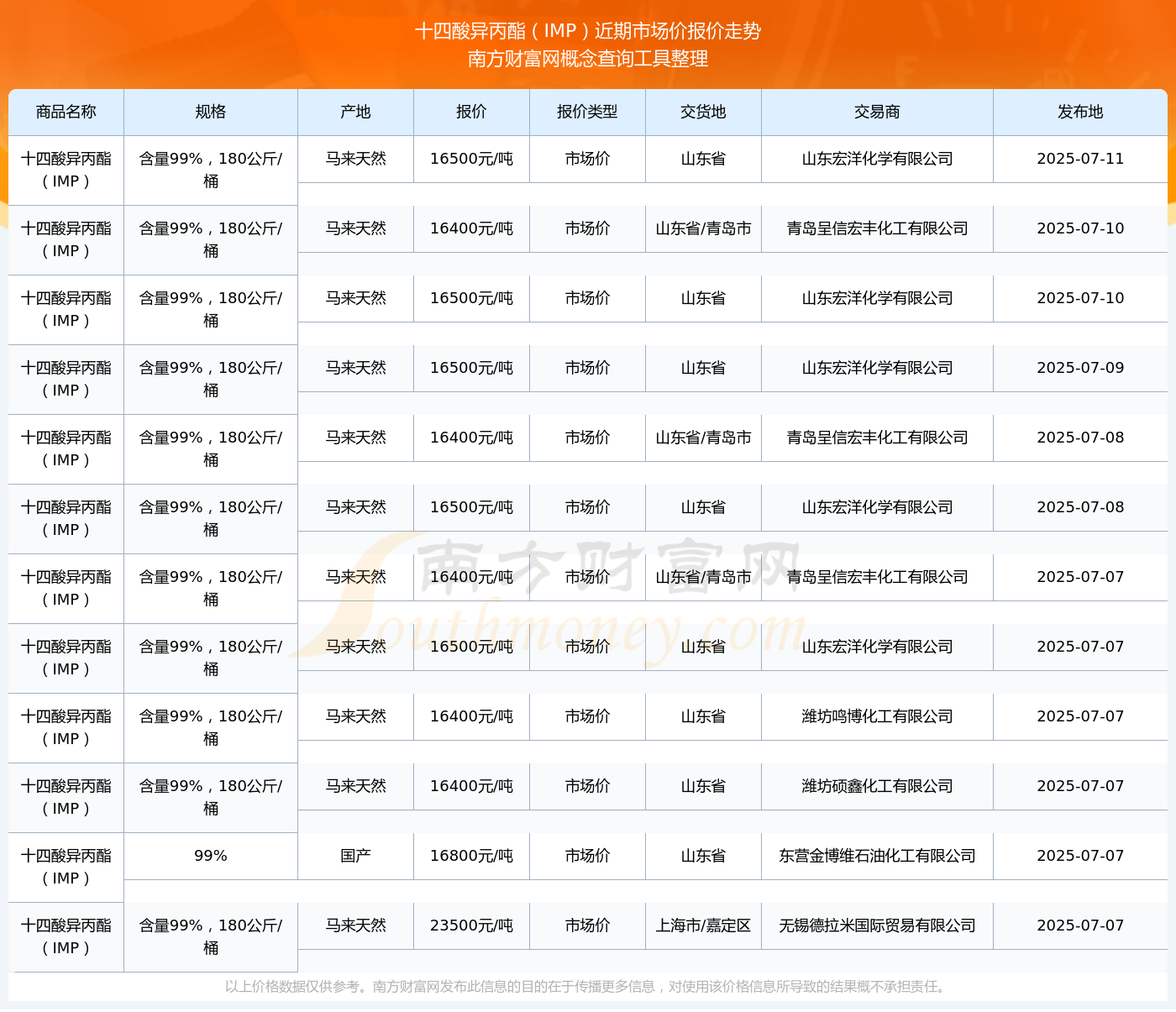Click 市场价 in the 2025-07-11 row
The width and height of the screenshot is (1176, 1012).
click(x=588, y=159)
